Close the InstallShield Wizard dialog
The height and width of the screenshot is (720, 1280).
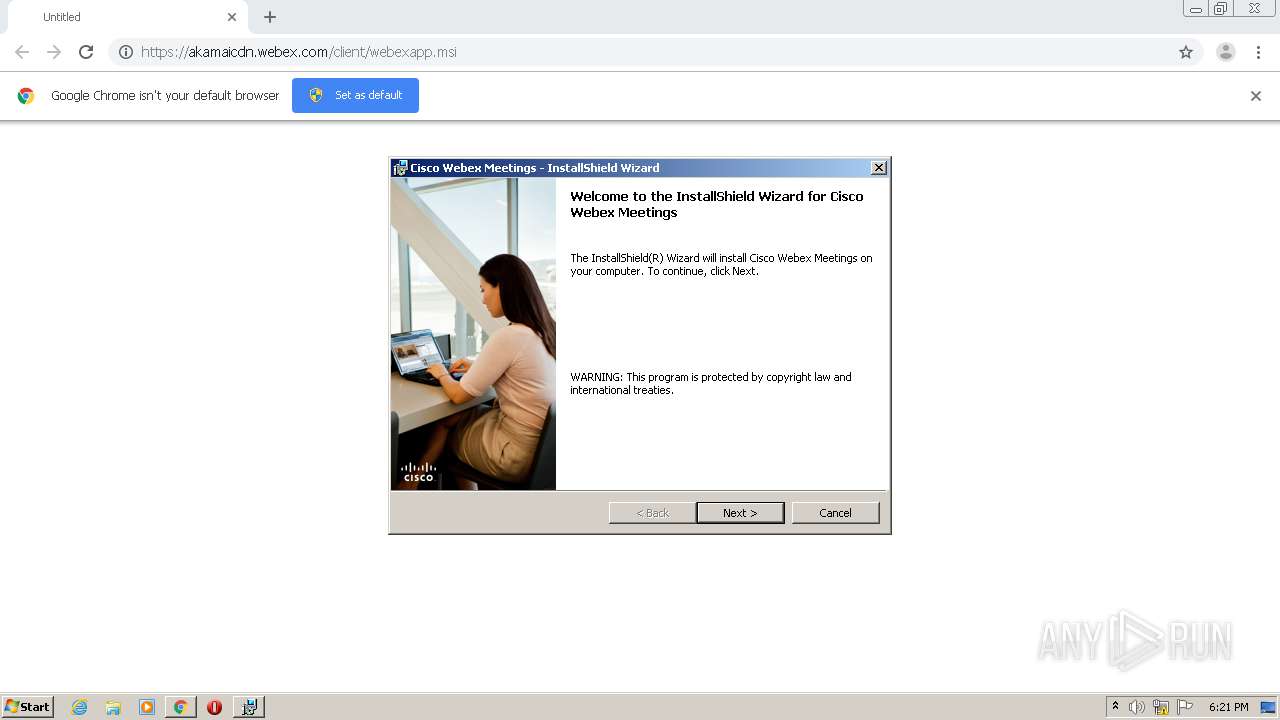pos(878,168)
